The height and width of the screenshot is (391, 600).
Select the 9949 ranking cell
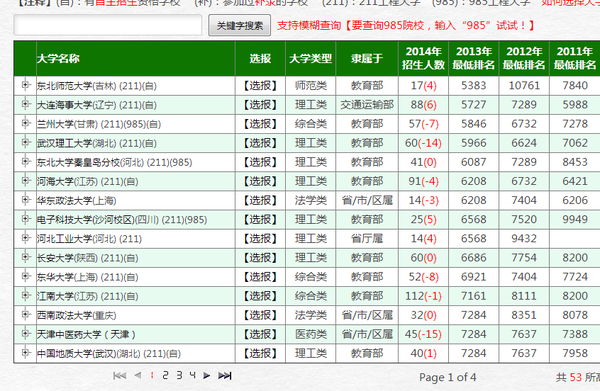coord(575,219)
